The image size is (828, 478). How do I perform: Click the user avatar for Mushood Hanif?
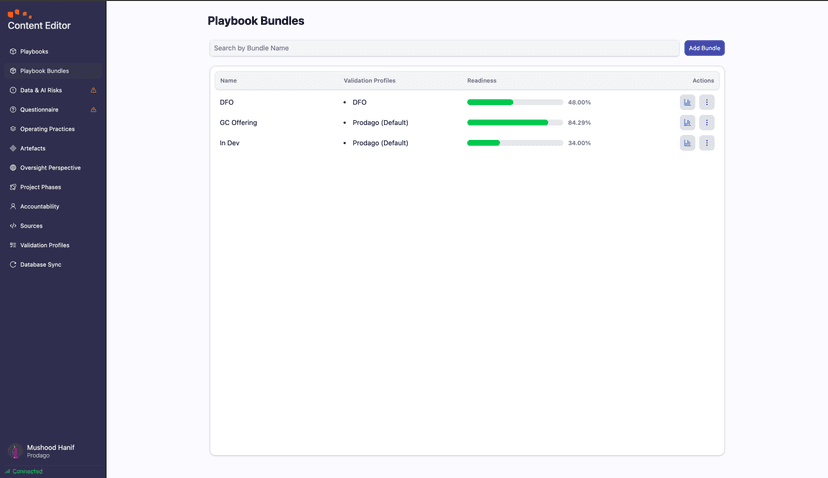click(x=15, y=451)
